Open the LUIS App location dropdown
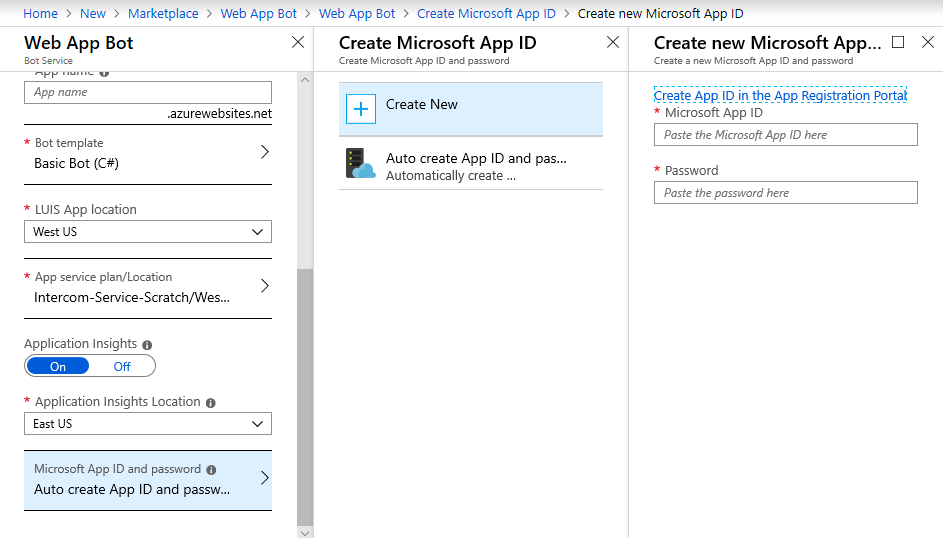 coord(147,232)
